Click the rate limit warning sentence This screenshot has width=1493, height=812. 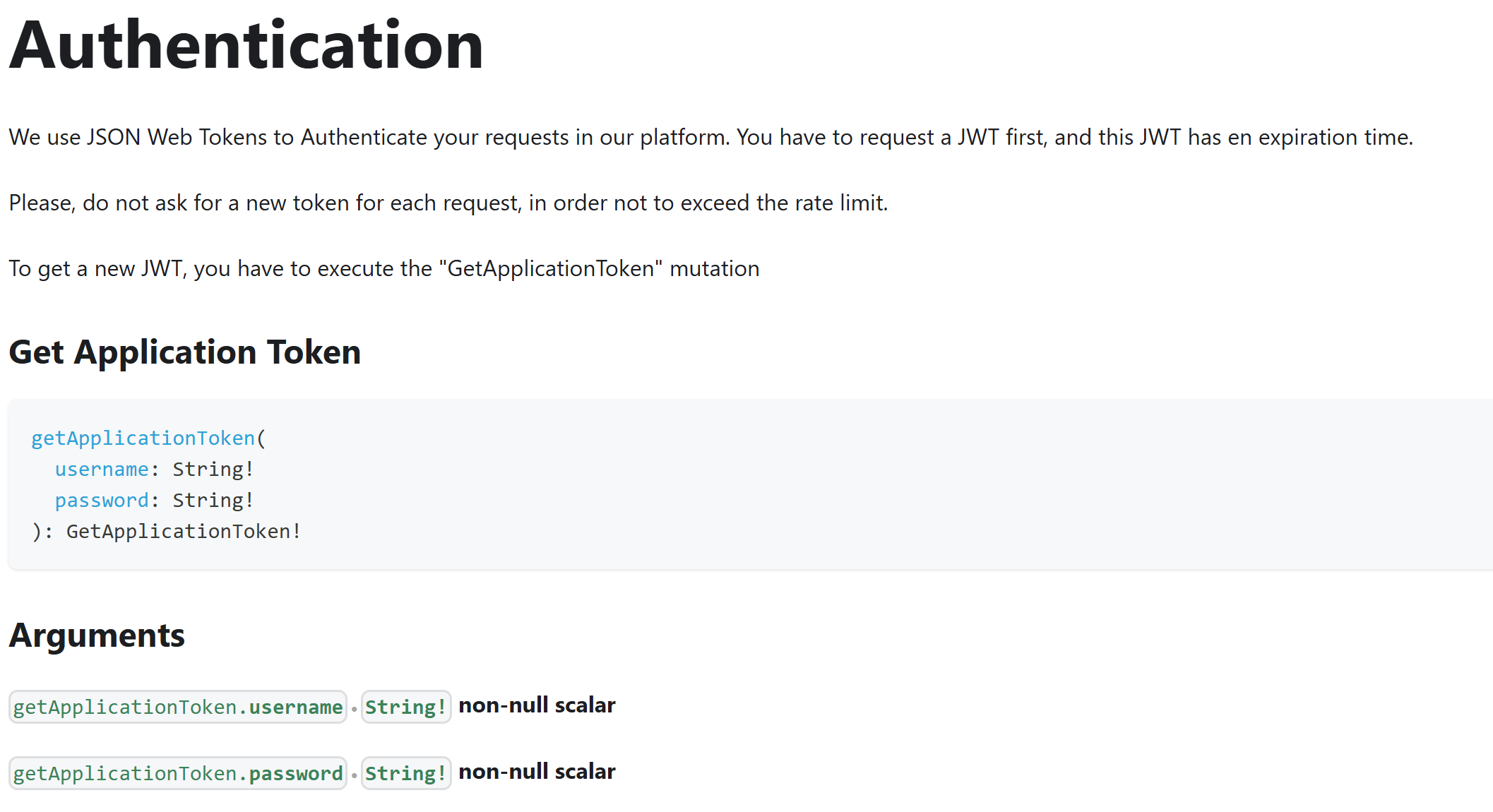tap(448, 203)
